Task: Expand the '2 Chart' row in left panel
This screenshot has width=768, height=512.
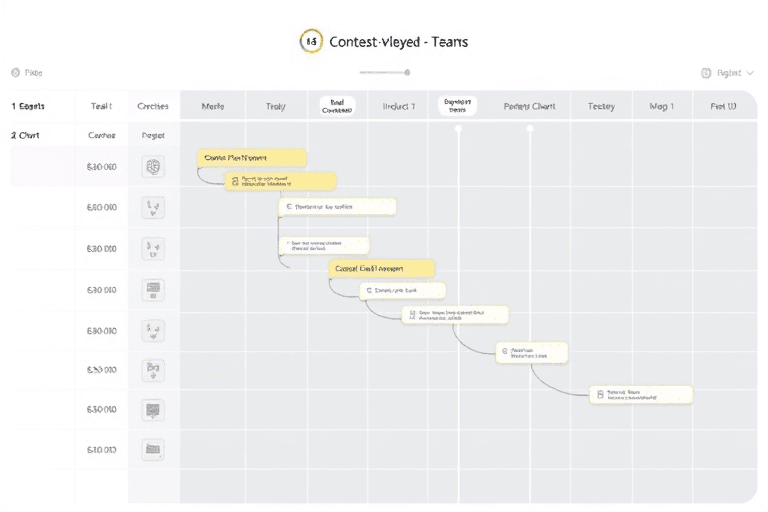Action: [26, 135]
